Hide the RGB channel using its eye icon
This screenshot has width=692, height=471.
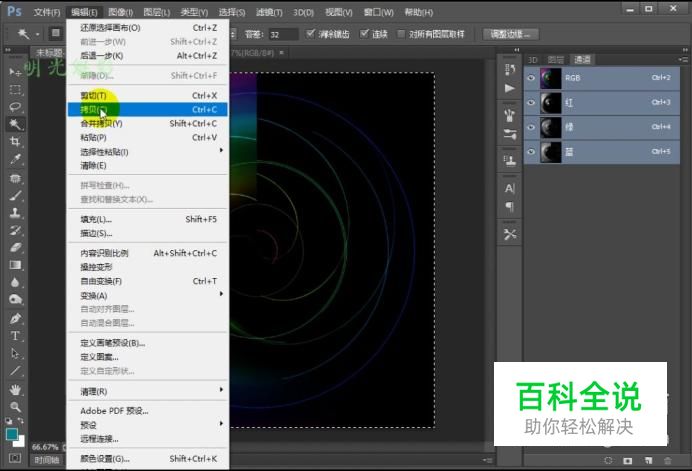pos(531,77)
